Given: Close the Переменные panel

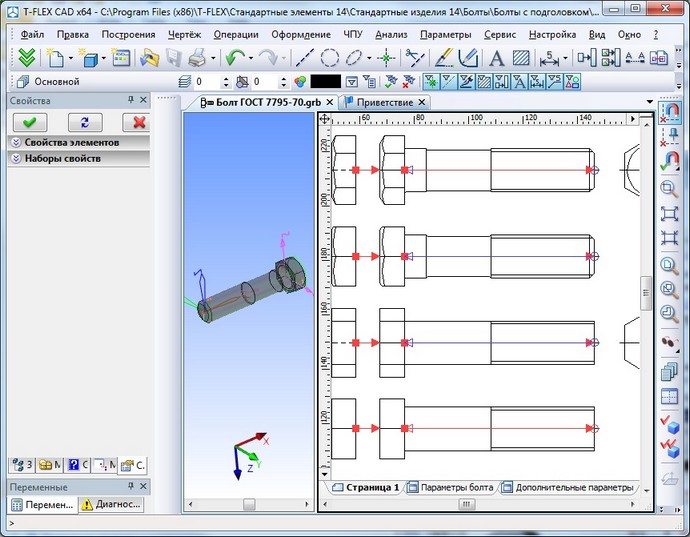Looking at the screenshot, I should [x=143, y=486].
